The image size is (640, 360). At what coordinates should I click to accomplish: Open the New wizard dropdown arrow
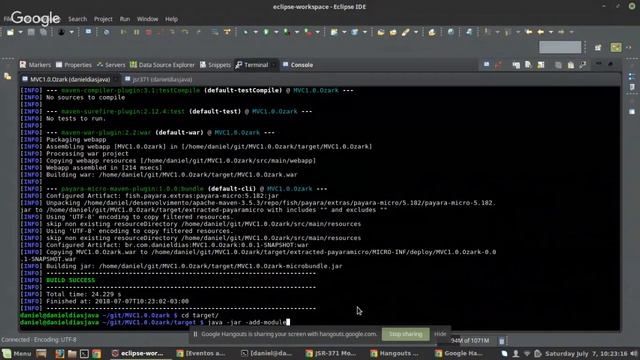20,32
